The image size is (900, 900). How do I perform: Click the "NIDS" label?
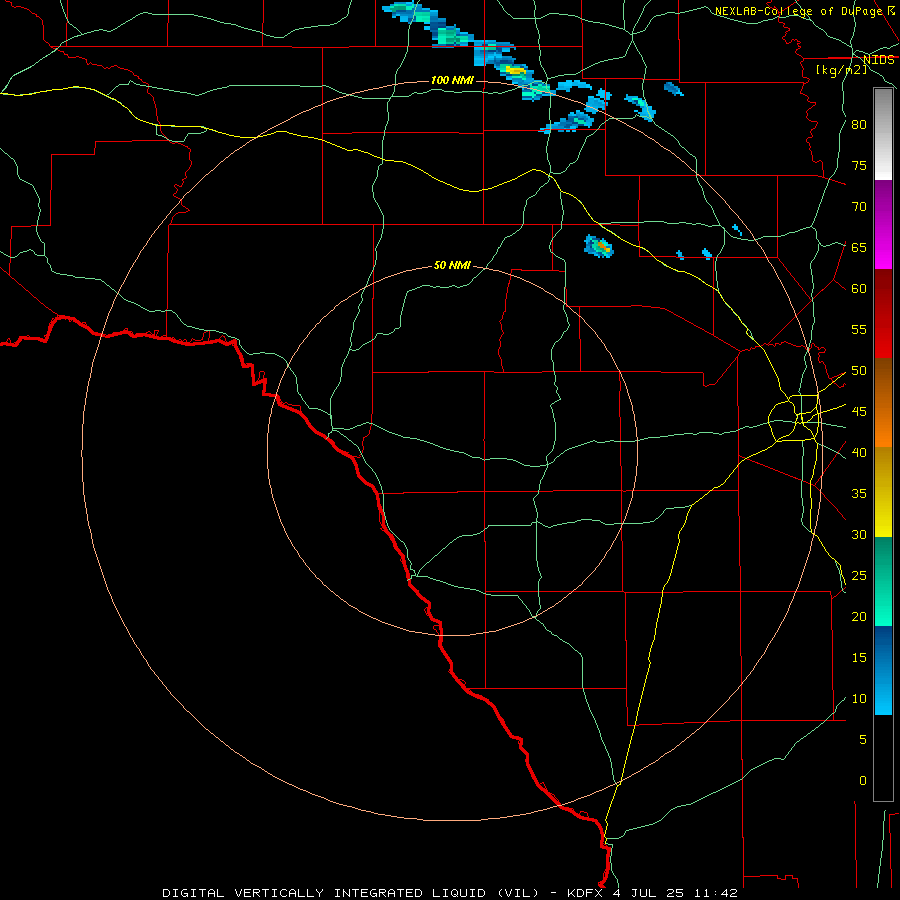coord(879,60)
